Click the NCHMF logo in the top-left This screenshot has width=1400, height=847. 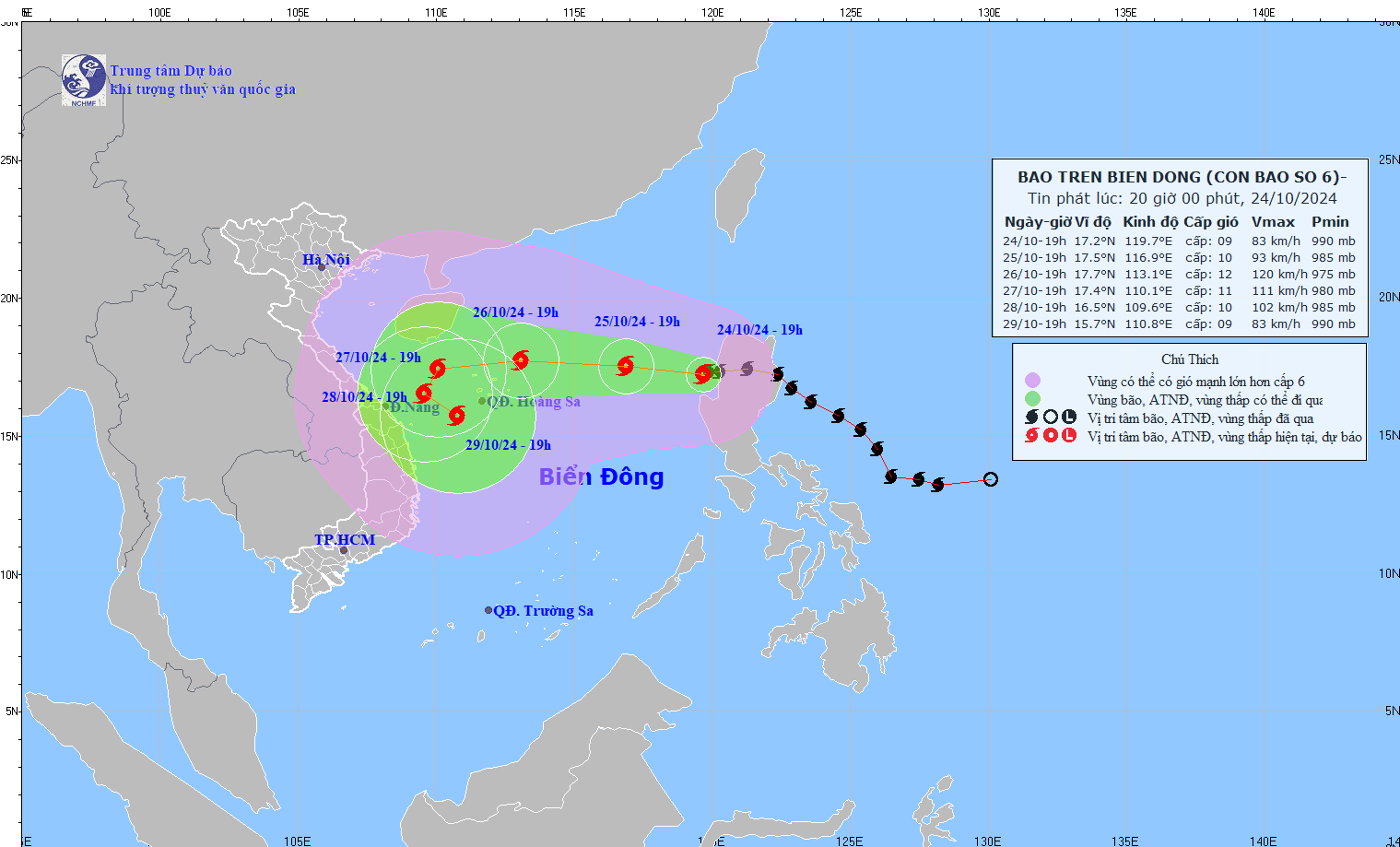84,80
